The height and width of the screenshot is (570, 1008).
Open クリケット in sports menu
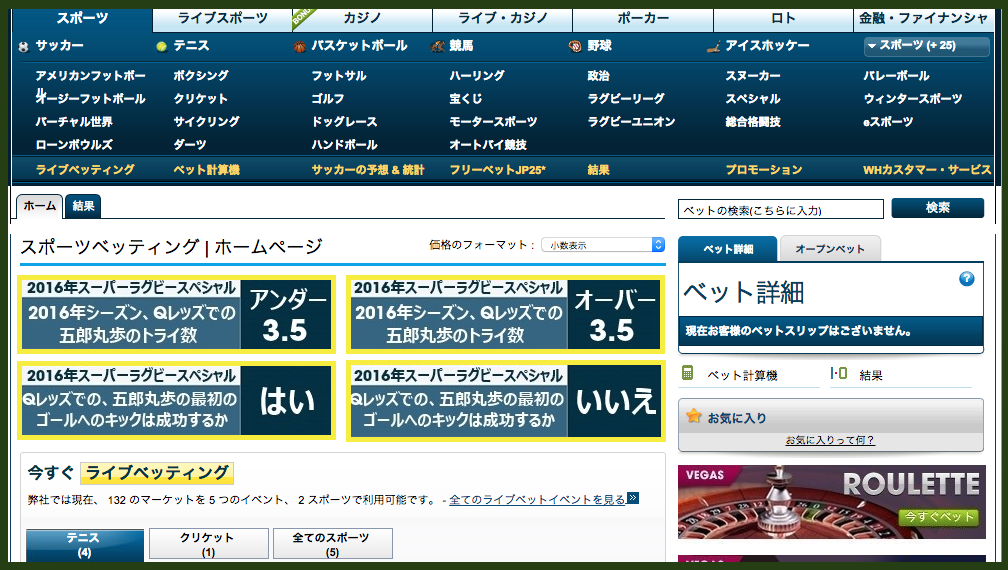pos(201,99)
